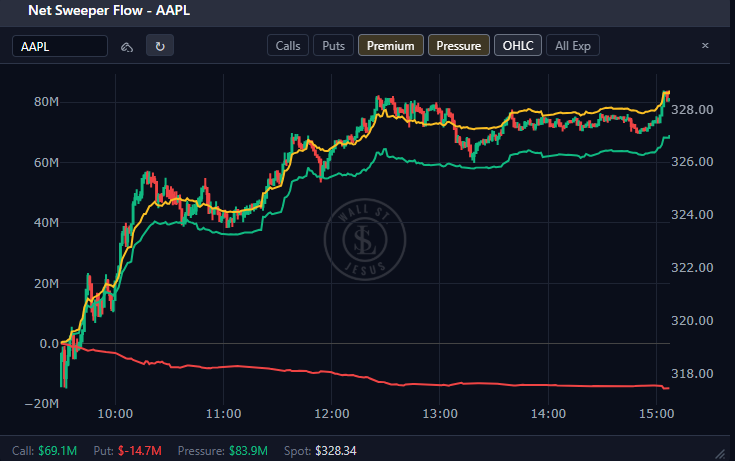This screenshot has height=461, width=735.
Task: Click the 328.00 price axis label
Action: click(x=692, y=110)
